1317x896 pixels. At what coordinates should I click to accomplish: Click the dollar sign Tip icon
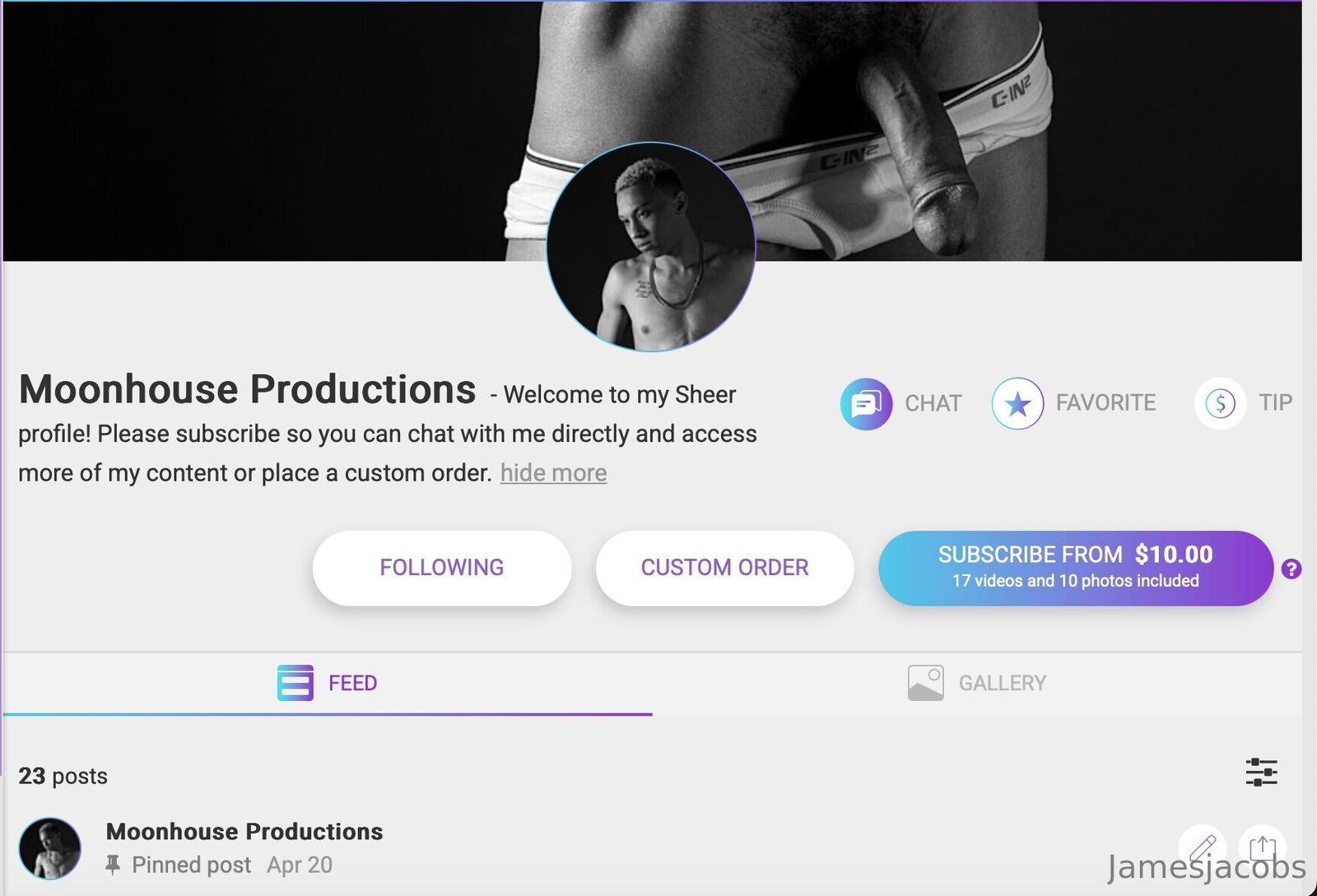(1220, 403)
